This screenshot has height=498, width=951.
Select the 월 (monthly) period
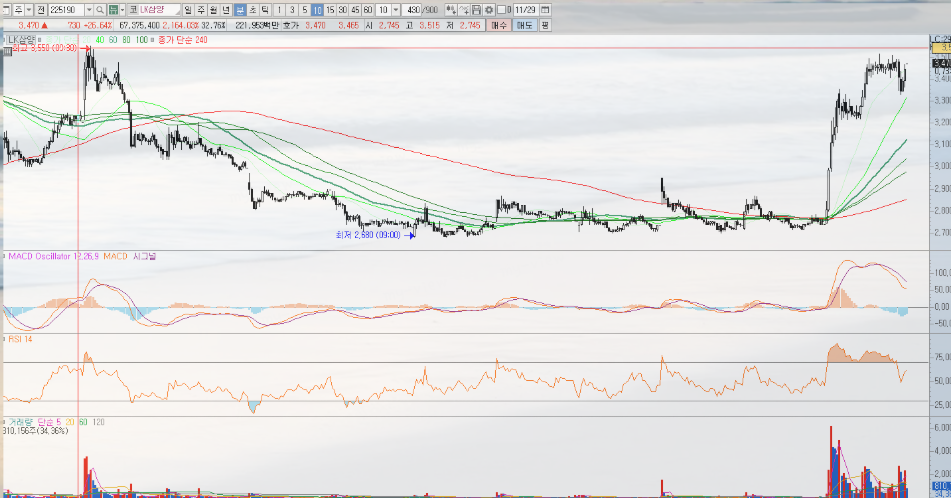pos(213,10)
